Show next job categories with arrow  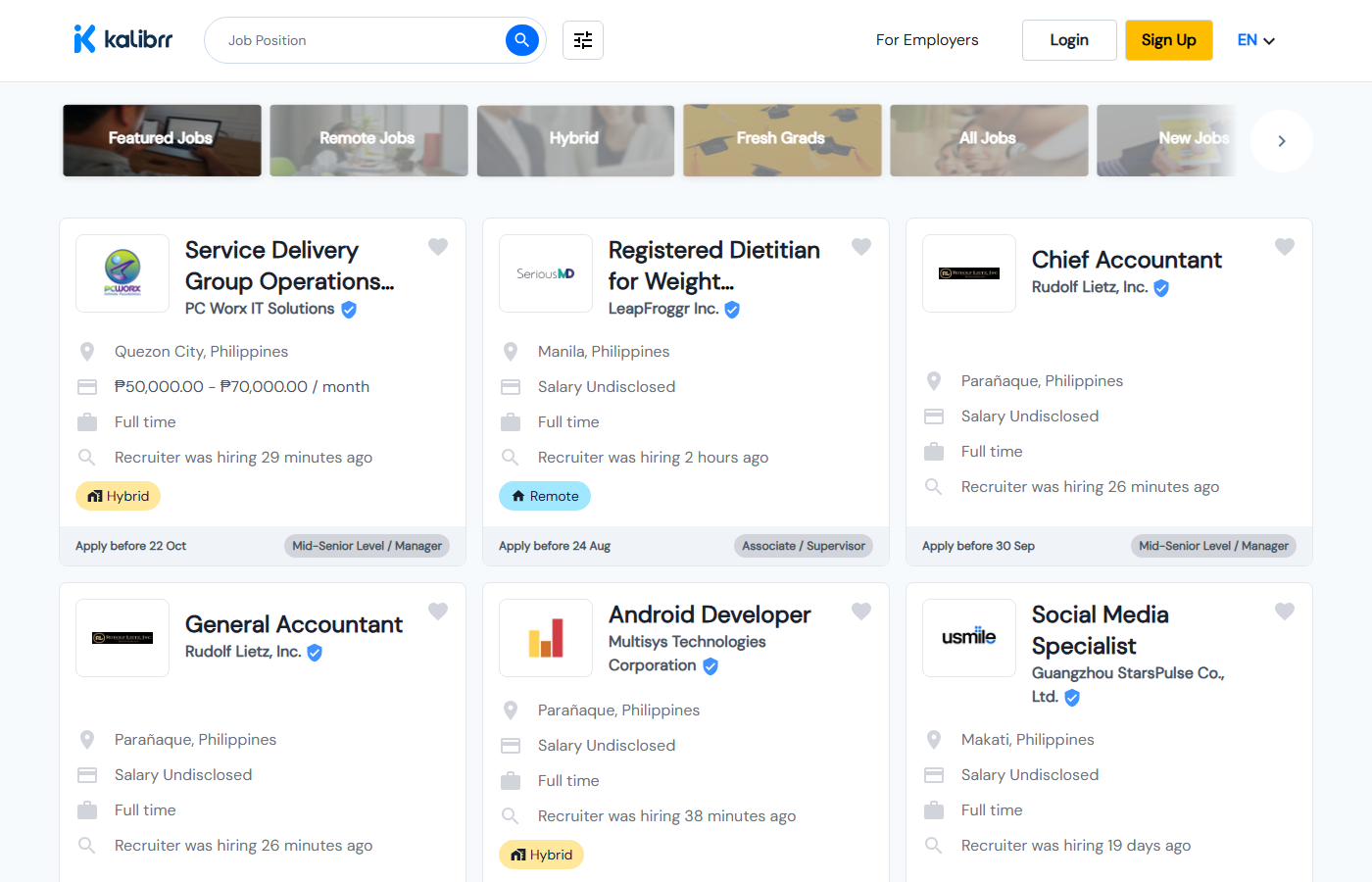click(x=1282, y=141)
